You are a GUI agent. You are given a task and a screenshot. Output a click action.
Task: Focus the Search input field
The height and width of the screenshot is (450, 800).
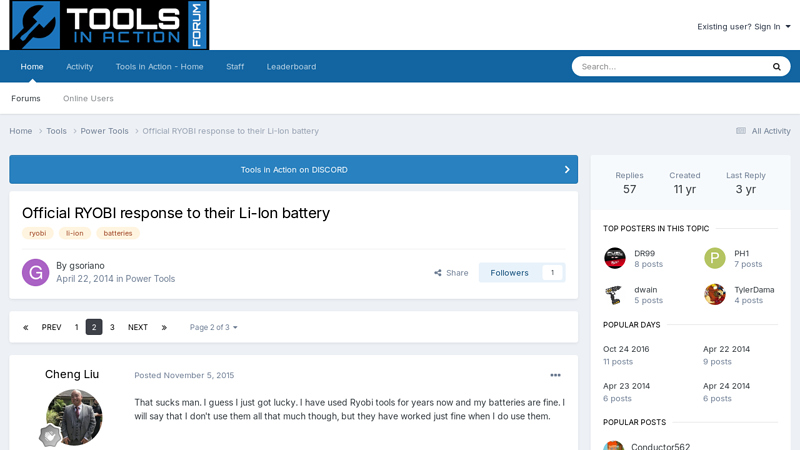point(671,66)
